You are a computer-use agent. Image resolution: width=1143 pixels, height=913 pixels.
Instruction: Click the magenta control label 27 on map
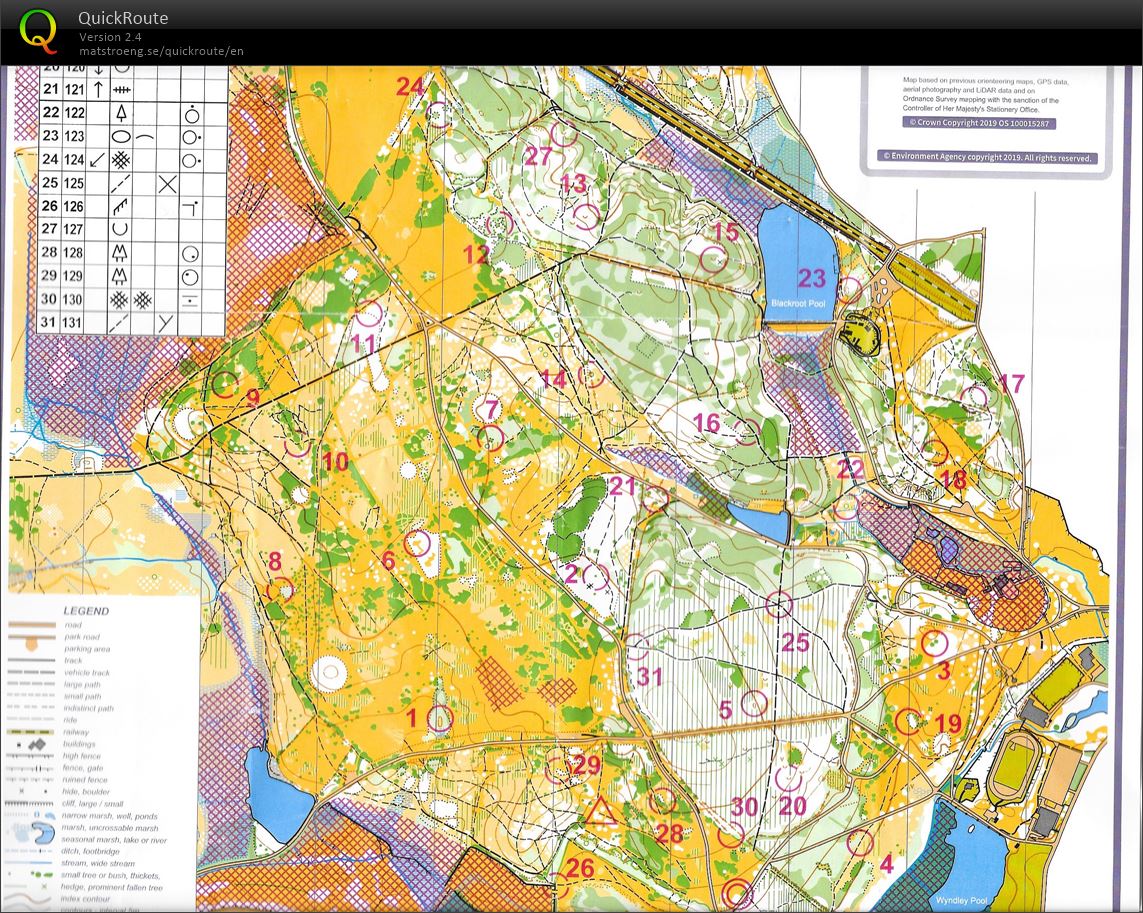pyautogui.click(x=538, y=155)
